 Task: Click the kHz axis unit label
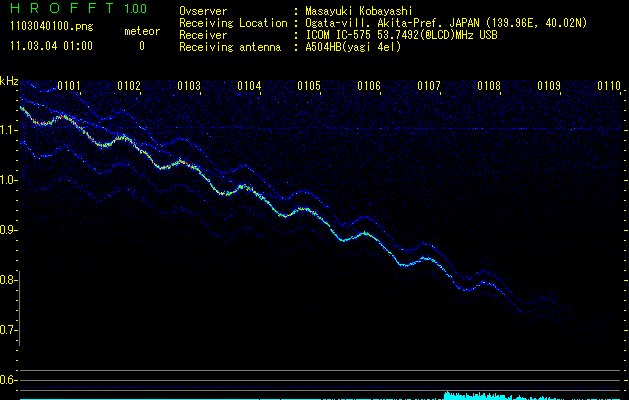tap(9, 81)
